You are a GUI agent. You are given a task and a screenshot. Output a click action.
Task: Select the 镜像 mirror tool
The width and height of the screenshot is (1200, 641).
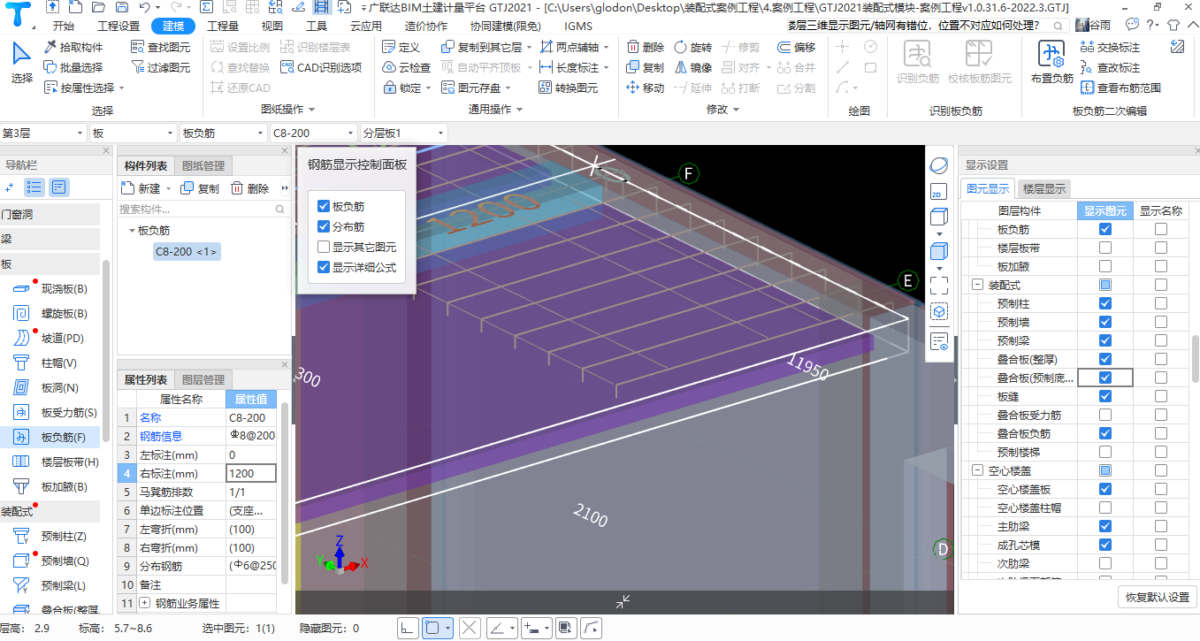point(694,67)
